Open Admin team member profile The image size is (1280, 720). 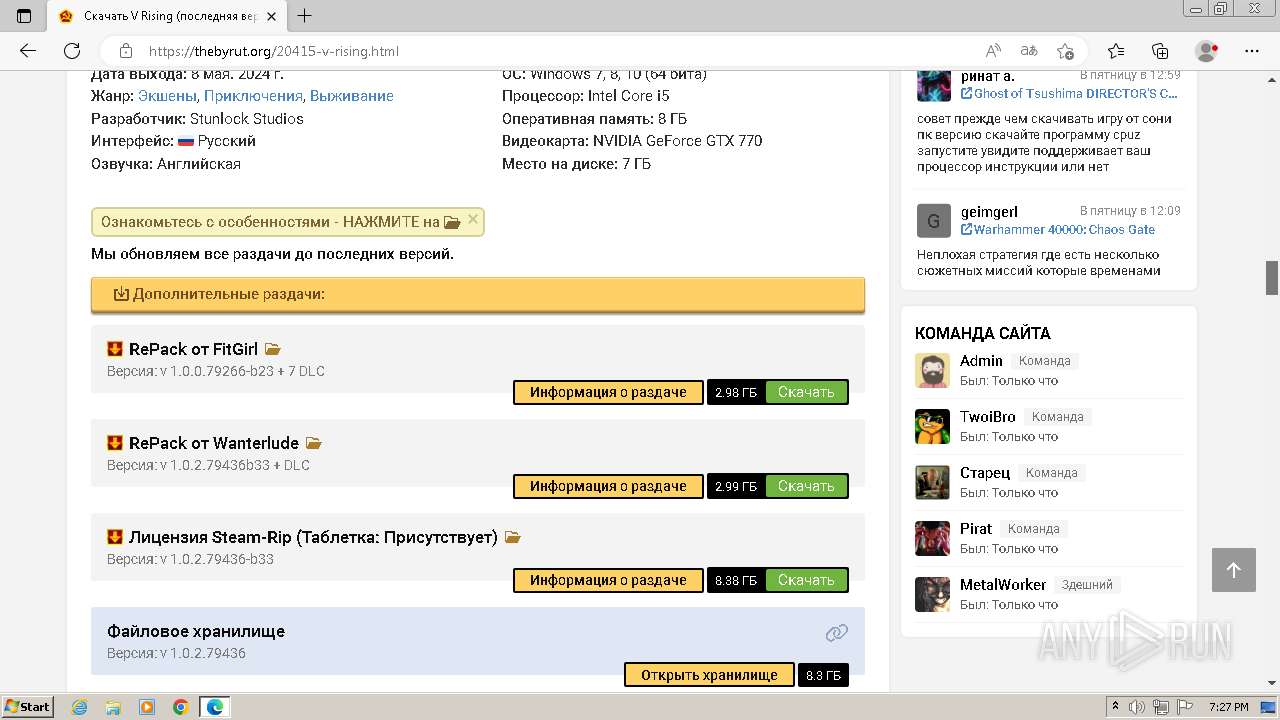coord(981,360)
